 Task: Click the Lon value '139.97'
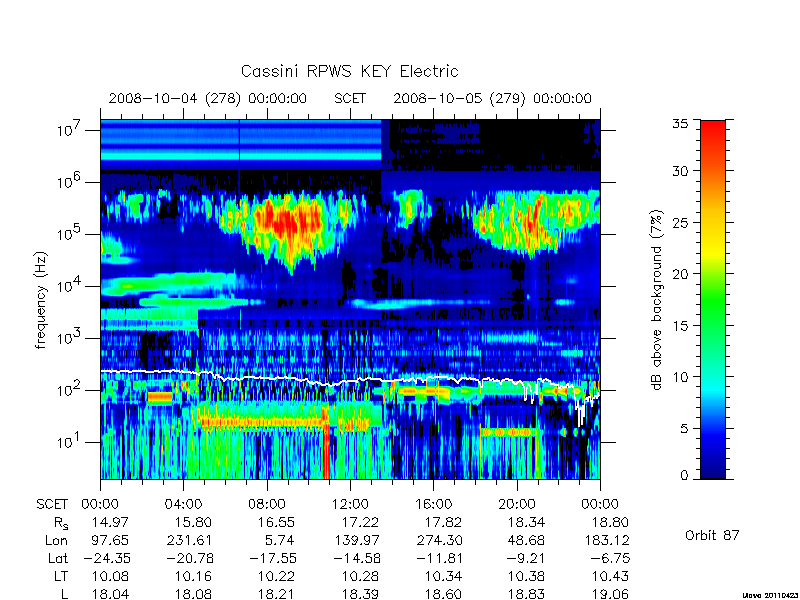(356, 540)
